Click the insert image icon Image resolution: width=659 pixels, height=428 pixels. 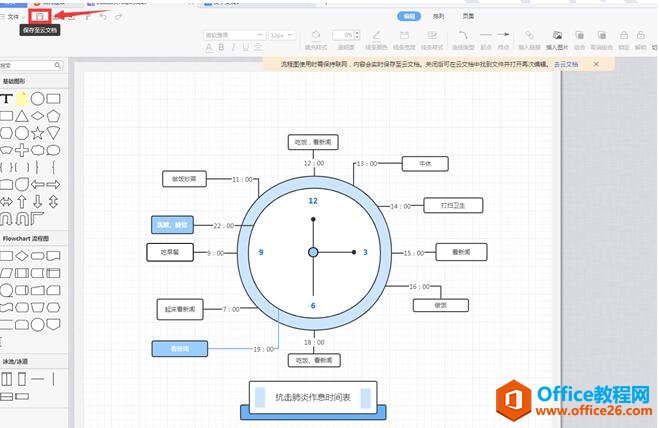pos(557,35)
